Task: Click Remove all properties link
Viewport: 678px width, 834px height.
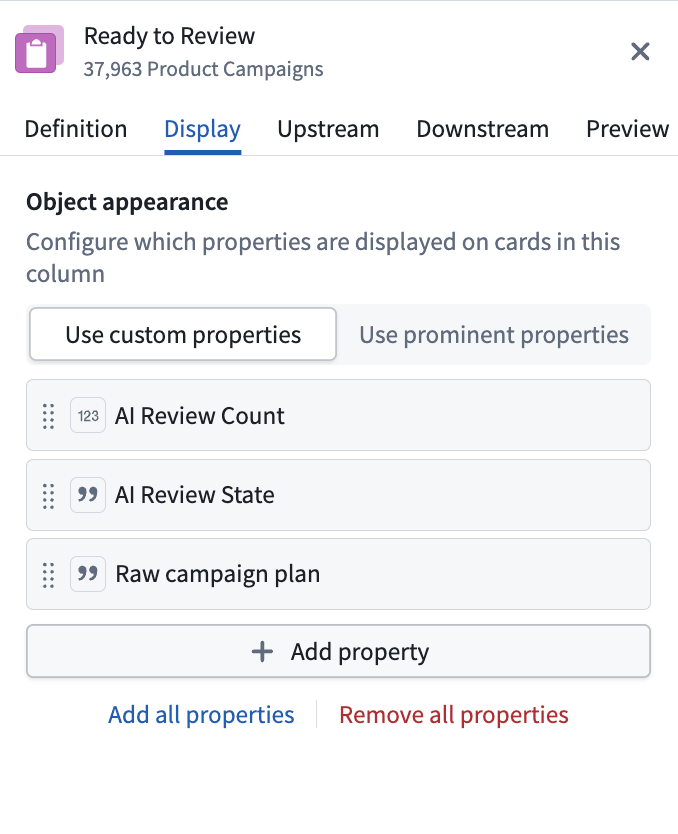Action: tap(454, 714)
